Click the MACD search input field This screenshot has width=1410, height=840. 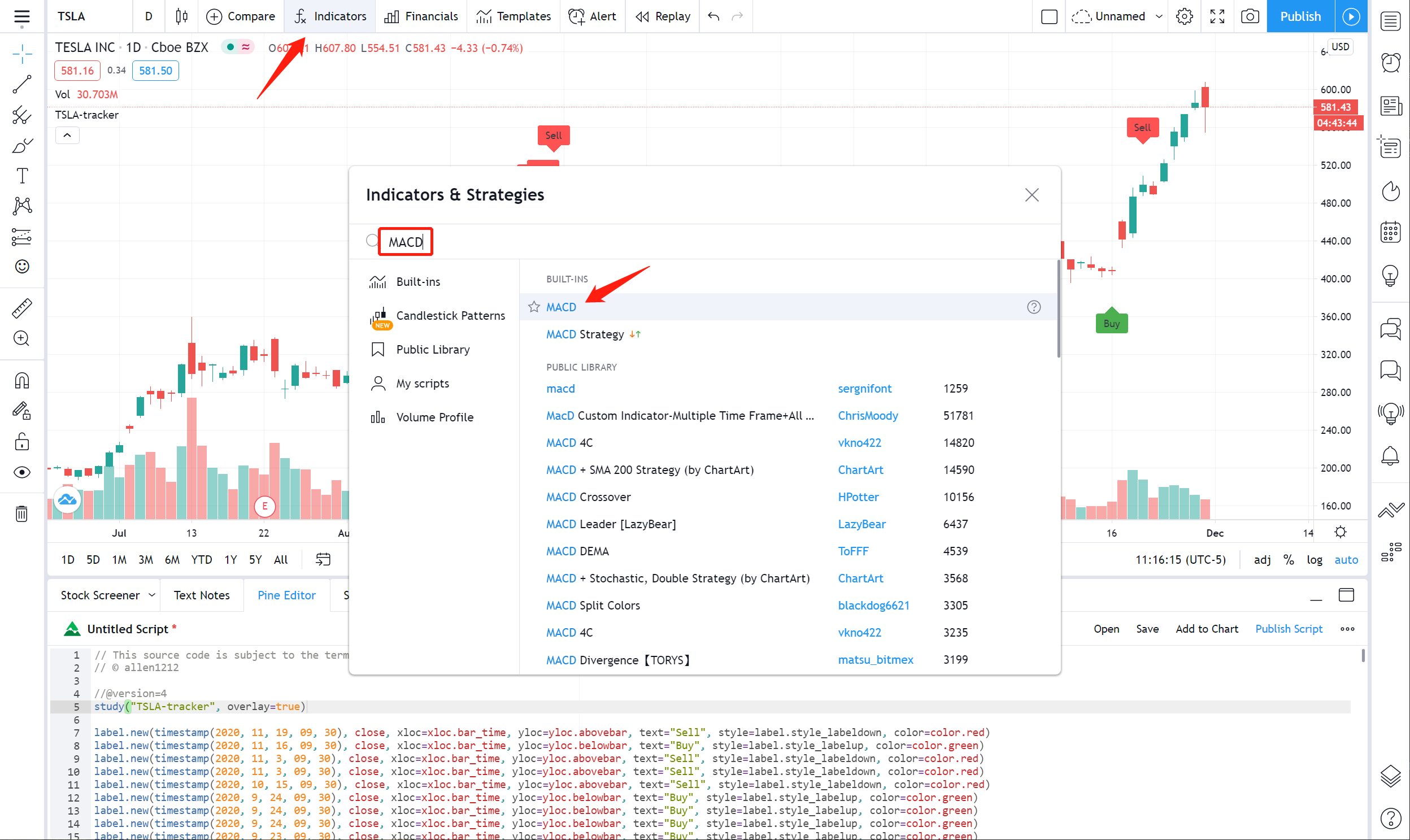coord(405,242)
